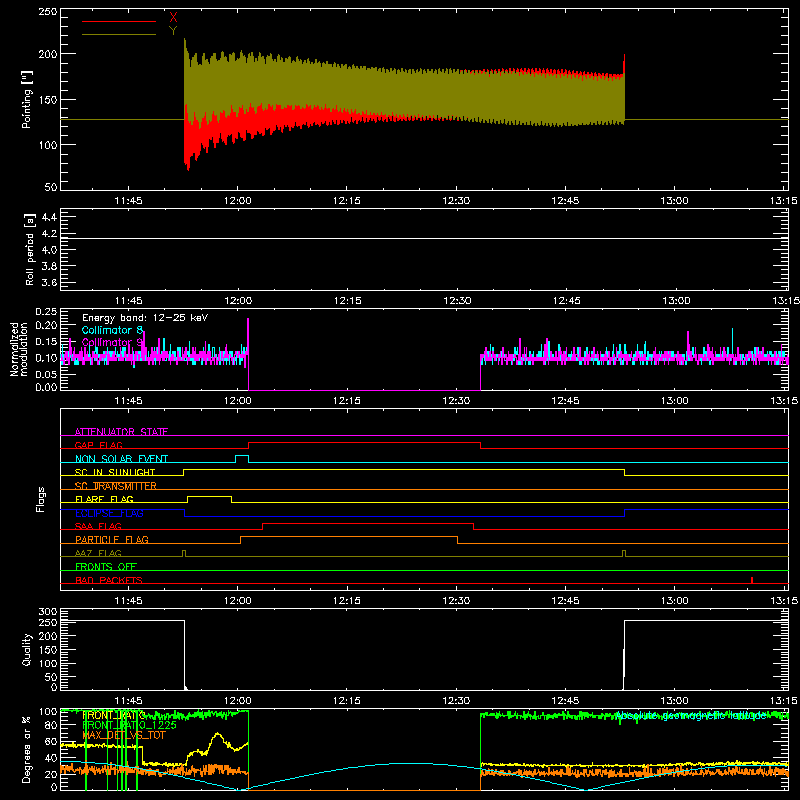The height and width of the screenshot is (800, 800).
Task: Select the SC_TRANSMITTER flag label
Action: click(x=115, y=486)
